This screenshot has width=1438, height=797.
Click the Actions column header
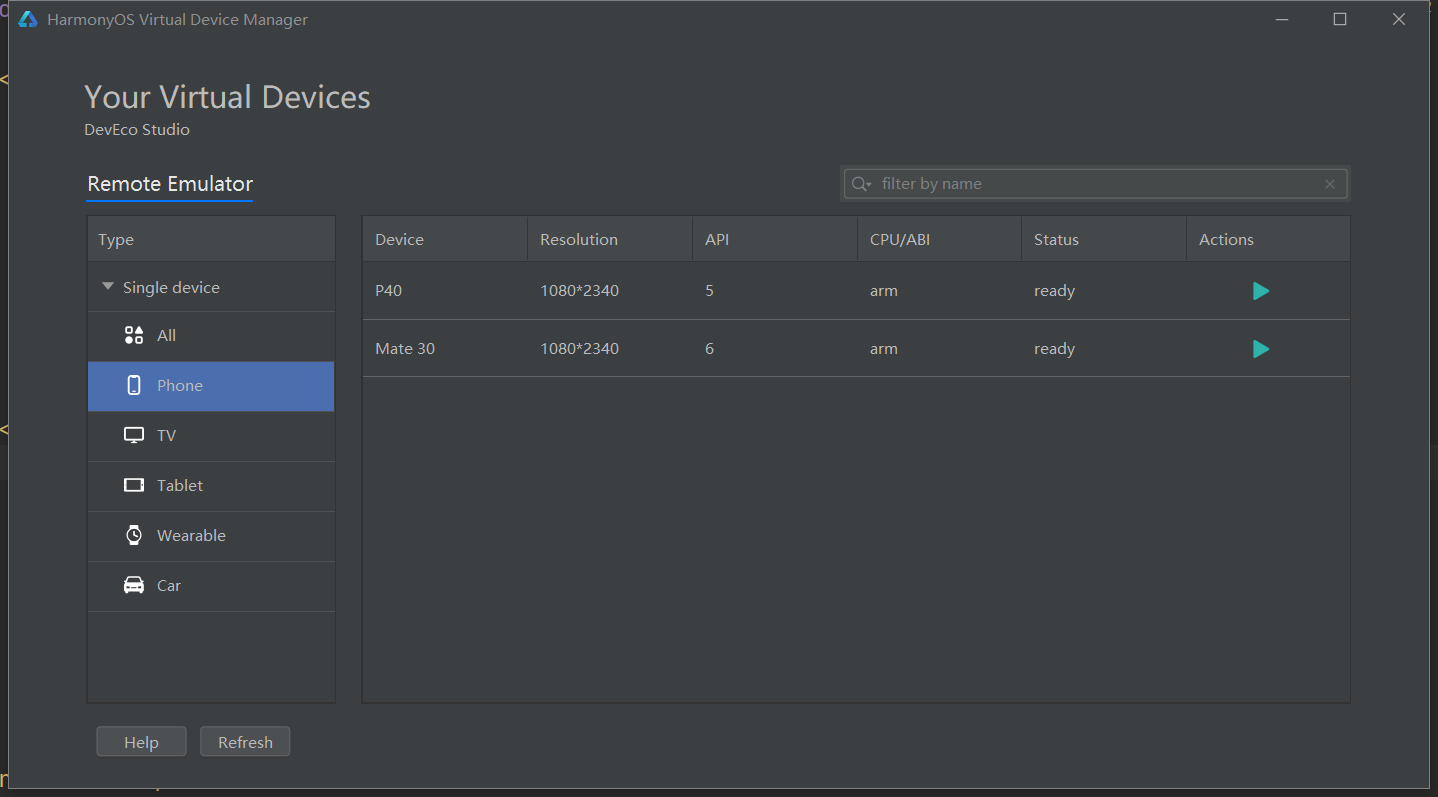(x=1268, y=240)
